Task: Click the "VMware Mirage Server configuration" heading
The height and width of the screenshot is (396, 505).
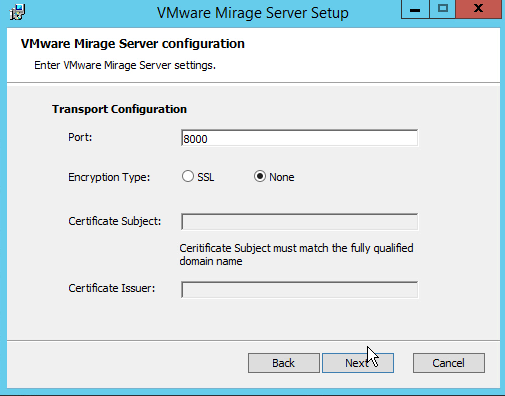Action: click(133, 44)
